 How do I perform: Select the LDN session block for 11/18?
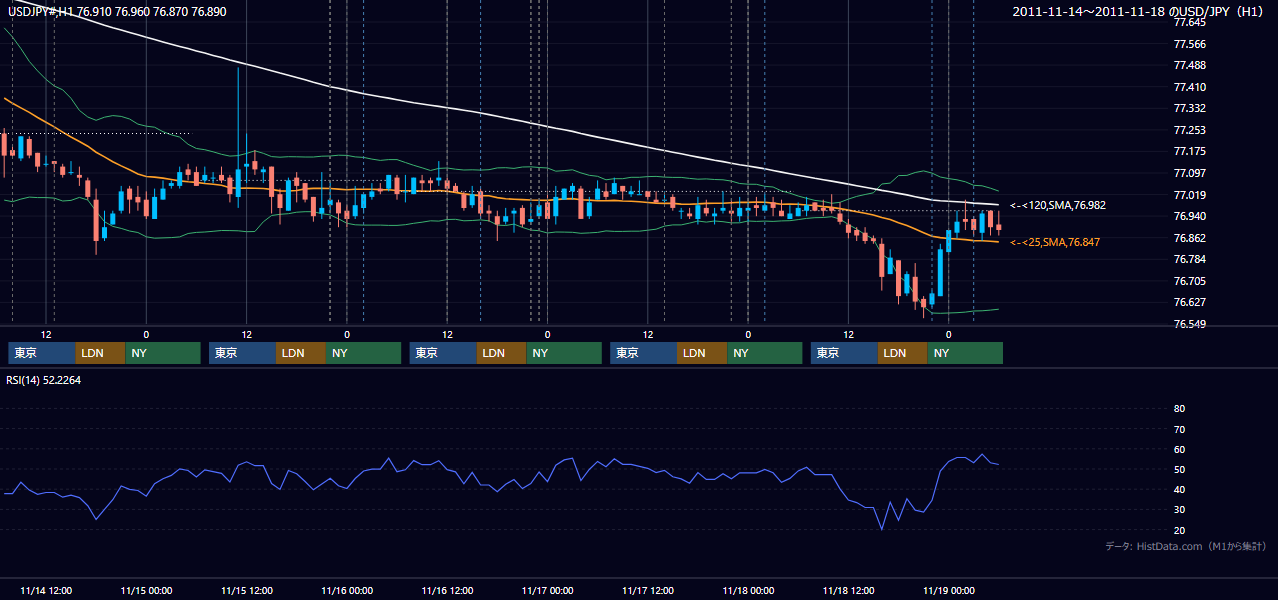tap(903, 353)
